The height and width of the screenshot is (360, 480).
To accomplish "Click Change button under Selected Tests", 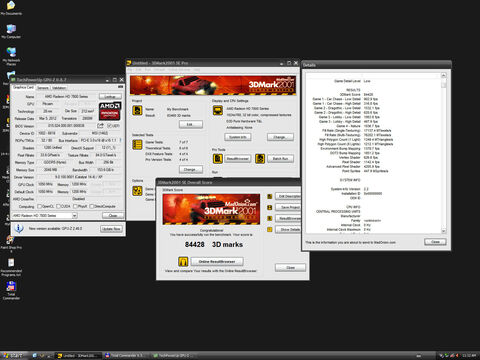I will point(190,169).
